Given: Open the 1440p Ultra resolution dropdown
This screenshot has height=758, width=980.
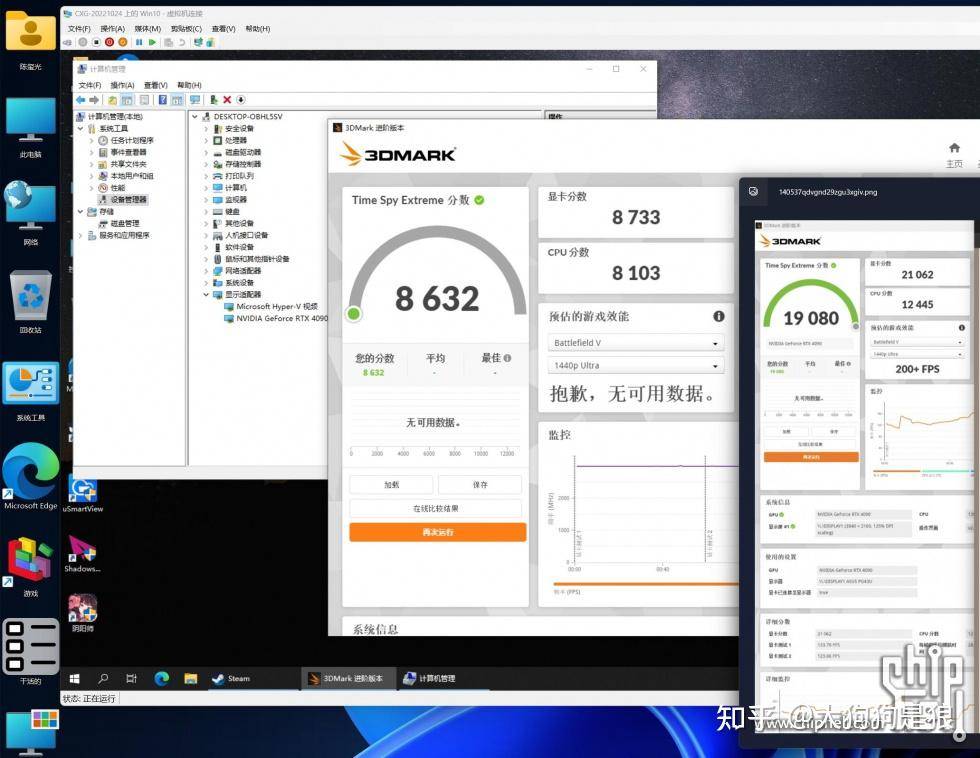Looking at the screenshot, I should click(x=636, y=365).
